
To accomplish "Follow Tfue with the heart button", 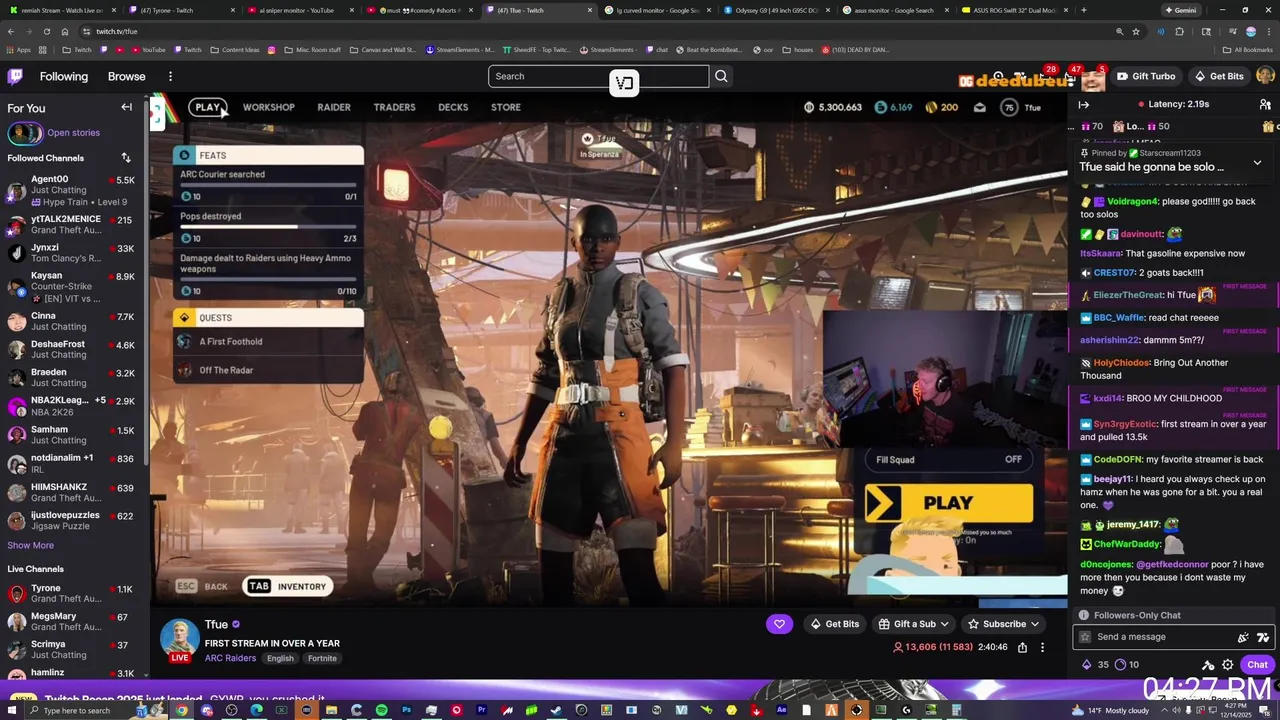I will 779,624.
